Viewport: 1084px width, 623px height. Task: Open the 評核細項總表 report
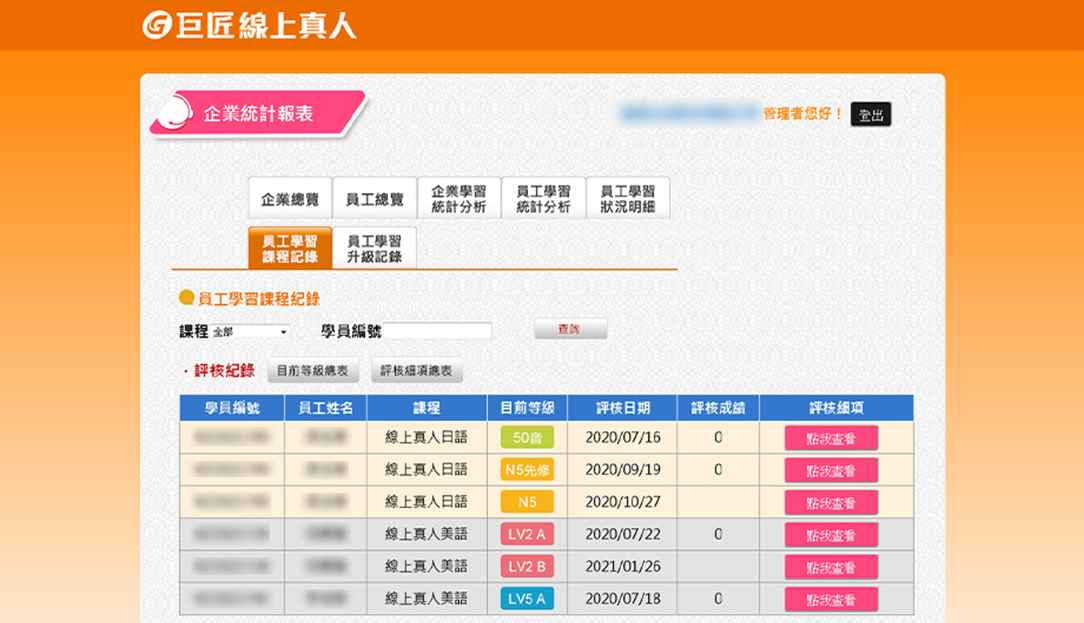pos(416,371)
